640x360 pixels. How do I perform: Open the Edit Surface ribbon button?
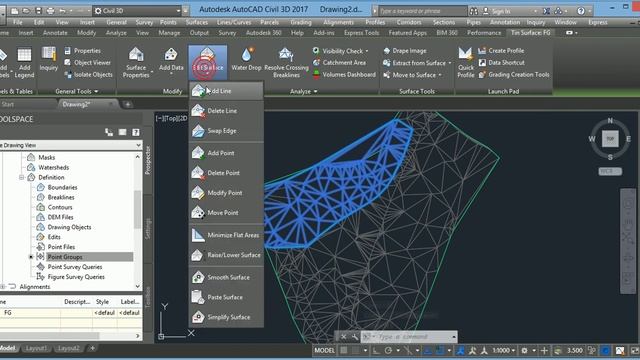207,62
